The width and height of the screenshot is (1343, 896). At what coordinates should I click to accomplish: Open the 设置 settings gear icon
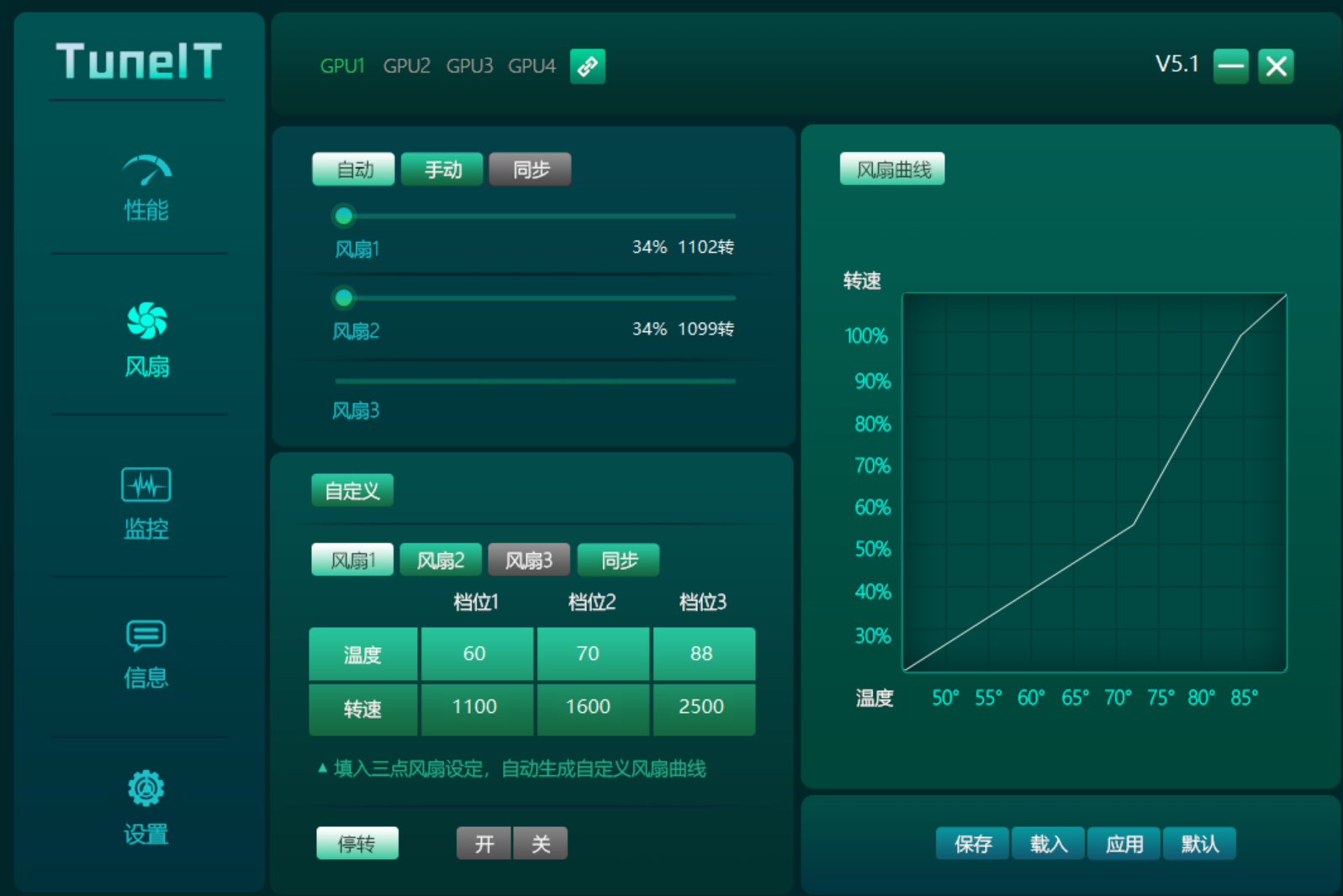point(146,788)
